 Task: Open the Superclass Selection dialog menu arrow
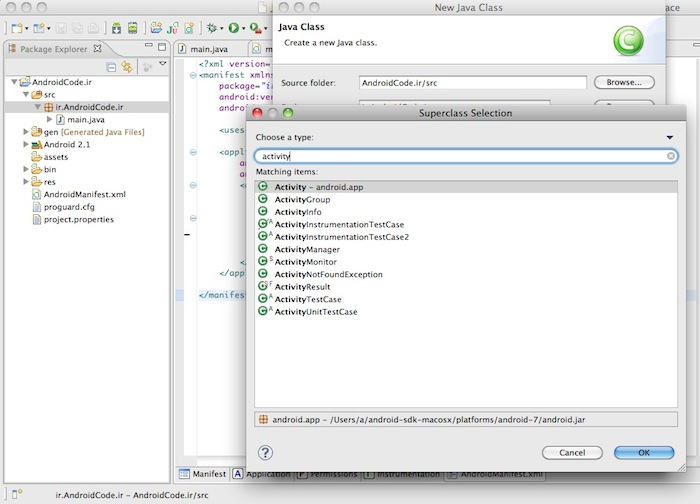pyautogui.click(x=670, y=137)
